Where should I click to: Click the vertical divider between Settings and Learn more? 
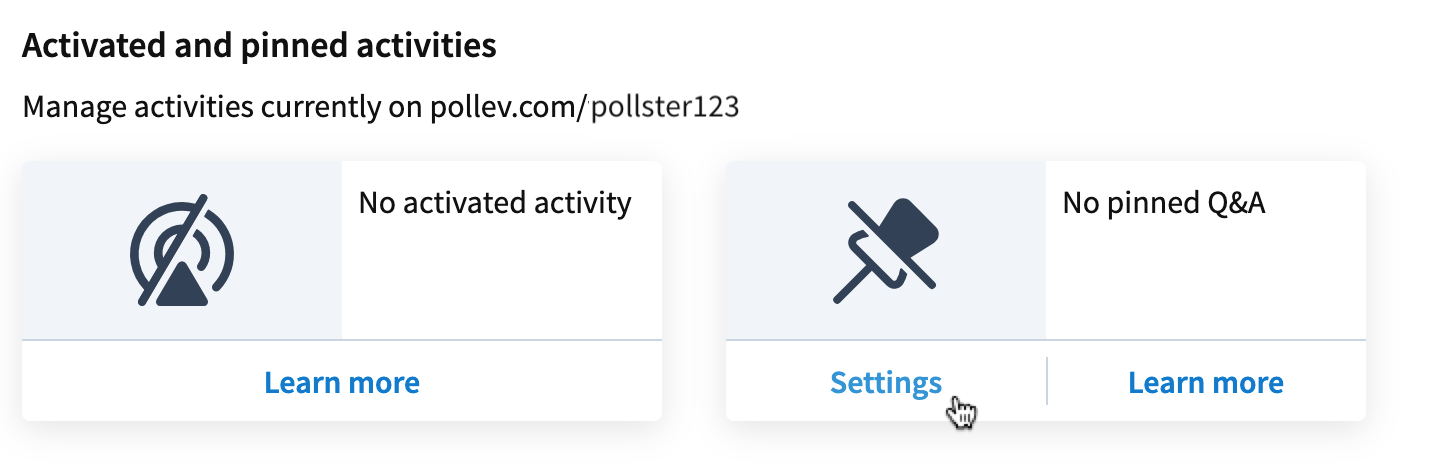1046,381
